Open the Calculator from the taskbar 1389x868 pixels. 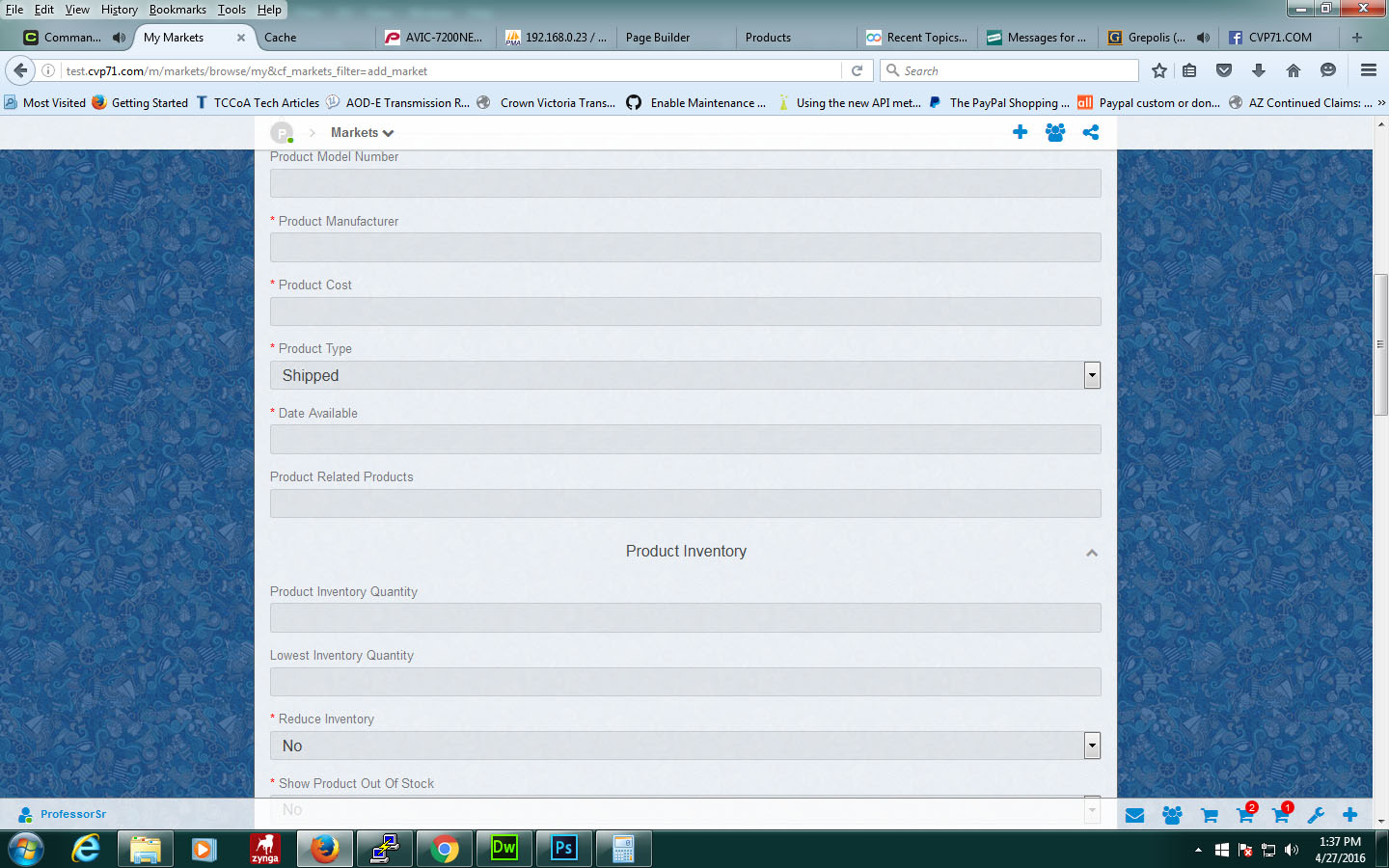pos(624,849)
